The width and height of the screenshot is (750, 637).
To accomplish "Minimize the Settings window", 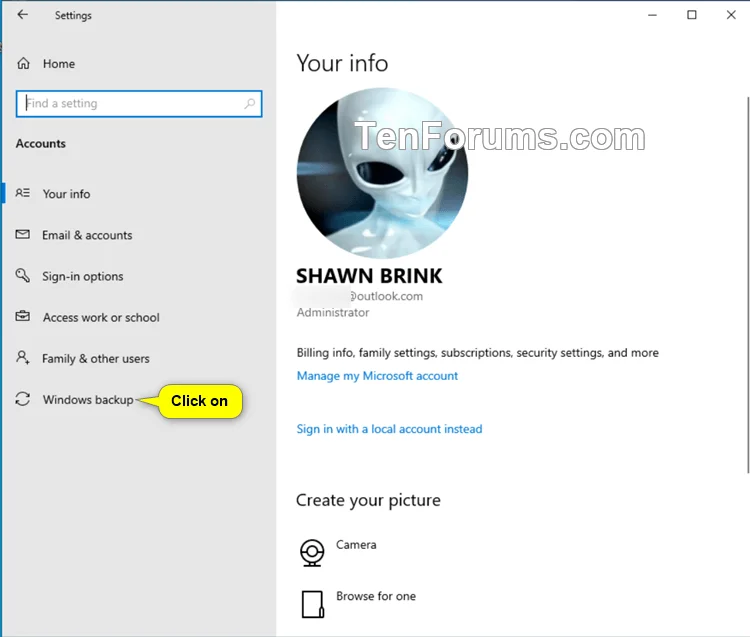I will pos(652,15).
